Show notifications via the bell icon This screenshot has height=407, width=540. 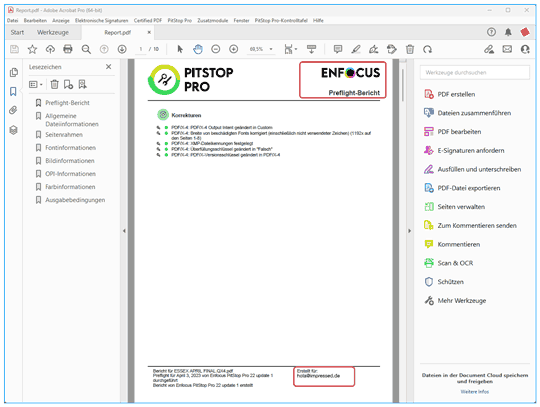(508, 32)
